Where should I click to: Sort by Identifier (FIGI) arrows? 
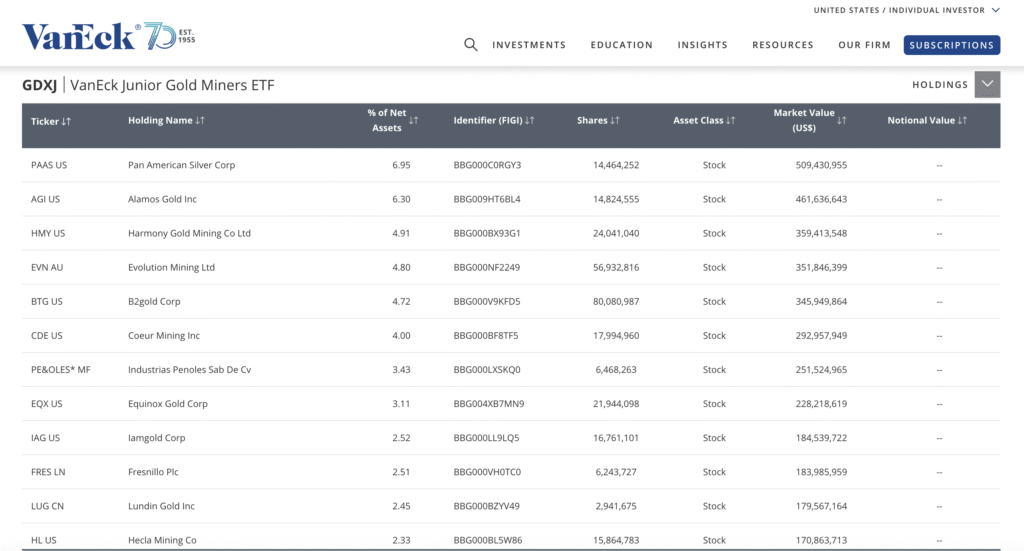(x=530, y=121)
